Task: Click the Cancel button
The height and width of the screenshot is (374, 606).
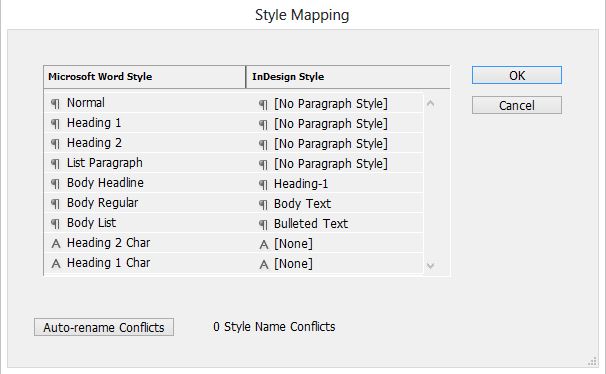Action: click(x=517, y=105)
